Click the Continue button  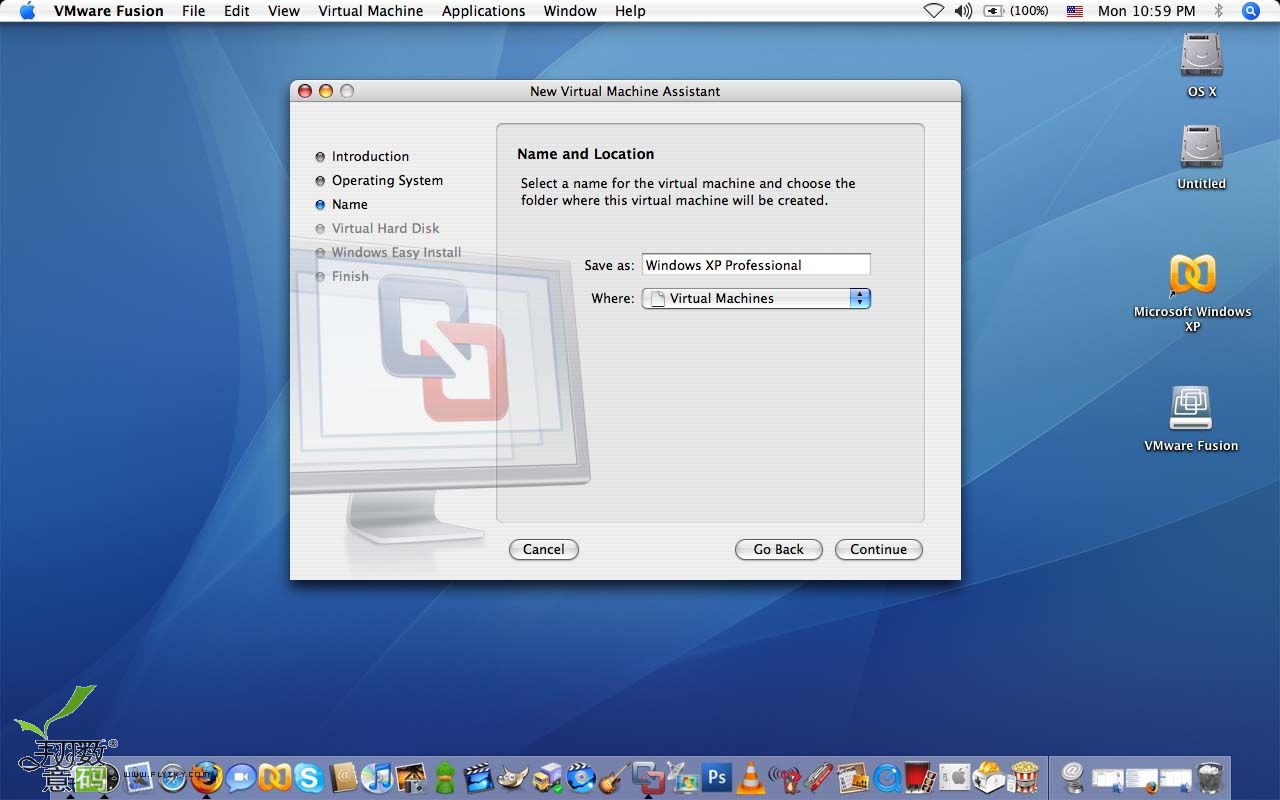click(878, 549)
